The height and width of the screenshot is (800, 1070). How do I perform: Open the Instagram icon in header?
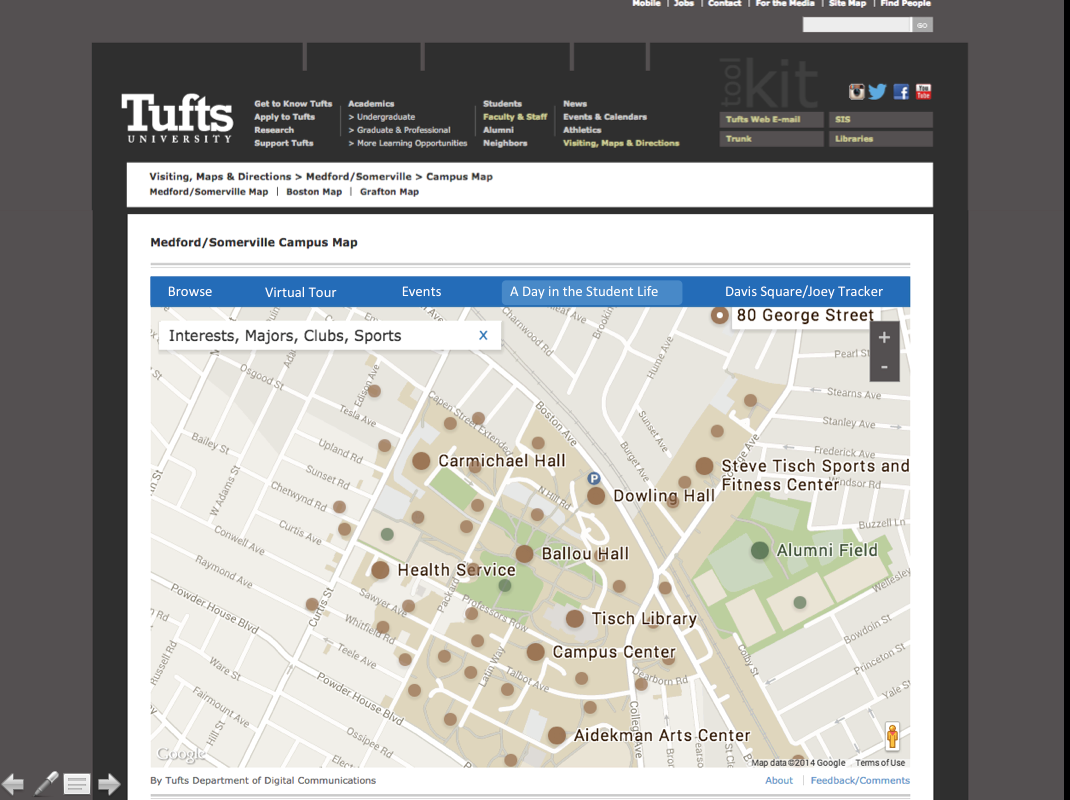point(856,92)
